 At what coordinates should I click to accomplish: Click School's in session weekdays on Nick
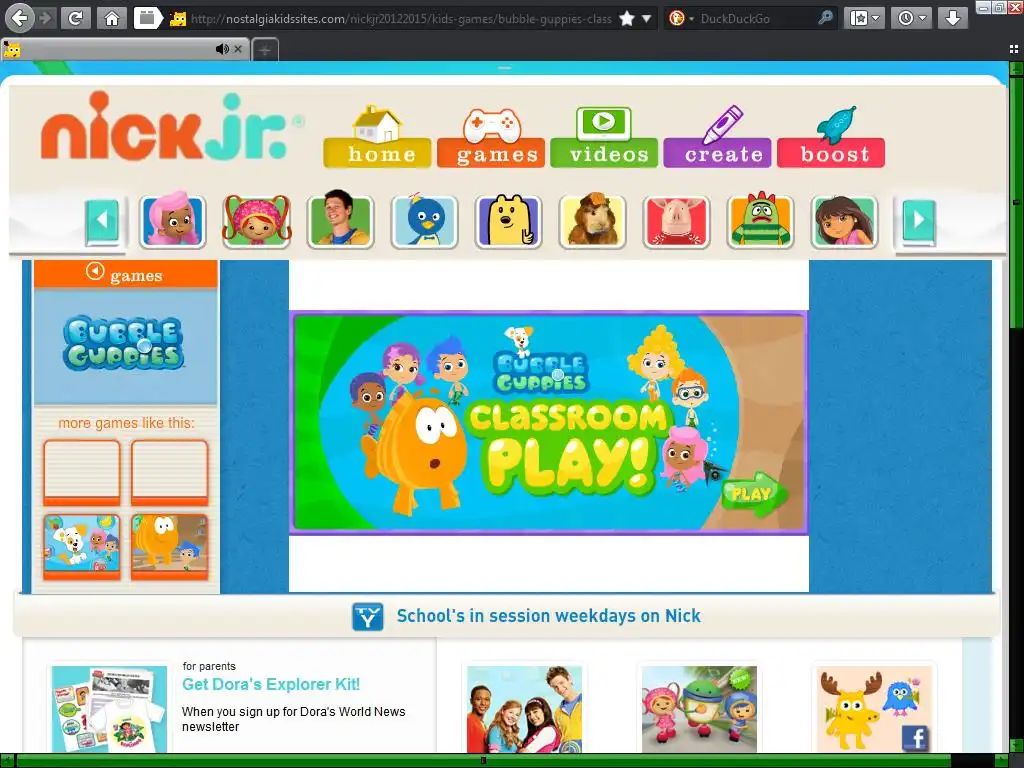pyautogui.click(x=549, y=616)
